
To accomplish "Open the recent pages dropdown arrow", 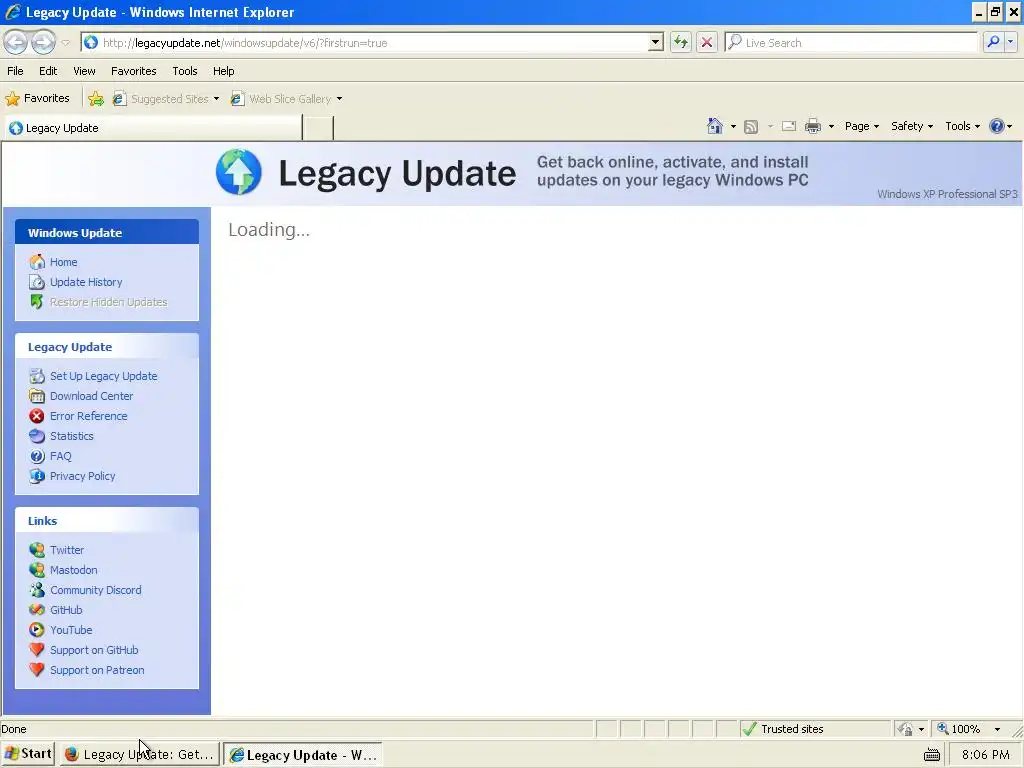I will [65, 43].
